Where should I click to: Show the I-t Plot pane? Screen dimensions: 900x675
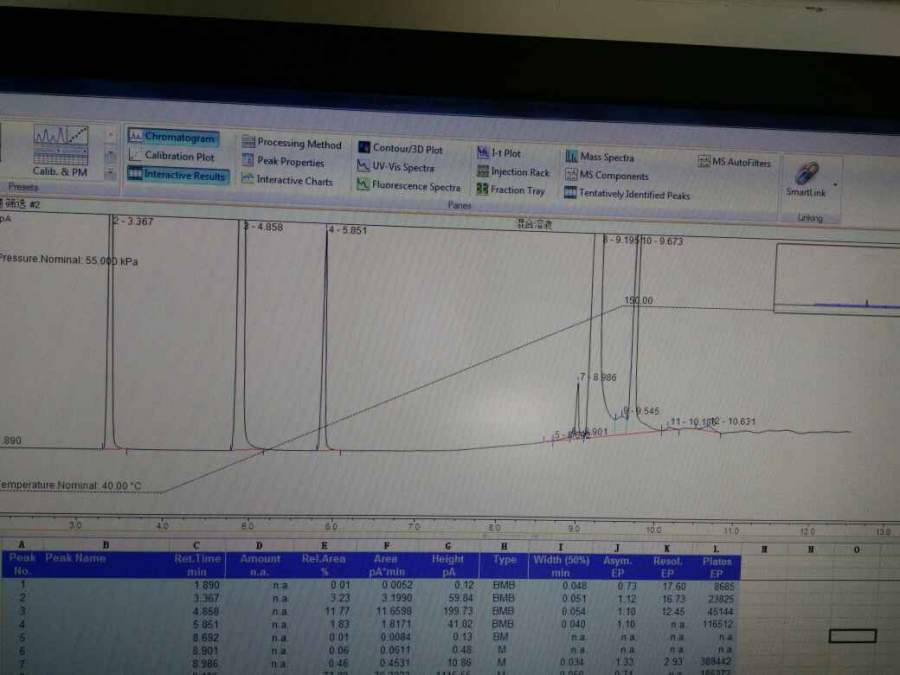[x=499, y=153]
